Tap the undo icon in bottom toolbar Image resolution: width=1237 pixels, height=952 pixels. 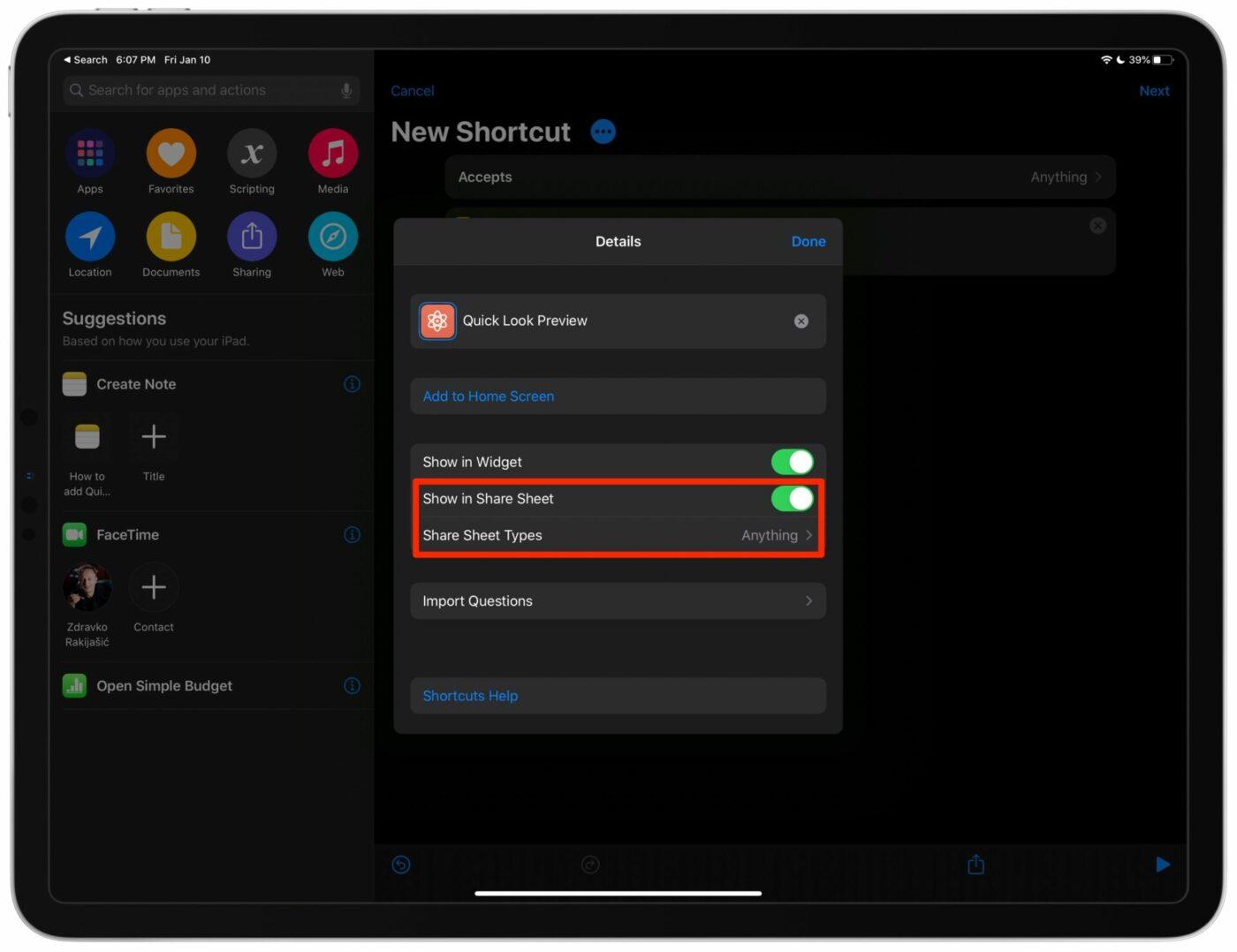(401, 865)
